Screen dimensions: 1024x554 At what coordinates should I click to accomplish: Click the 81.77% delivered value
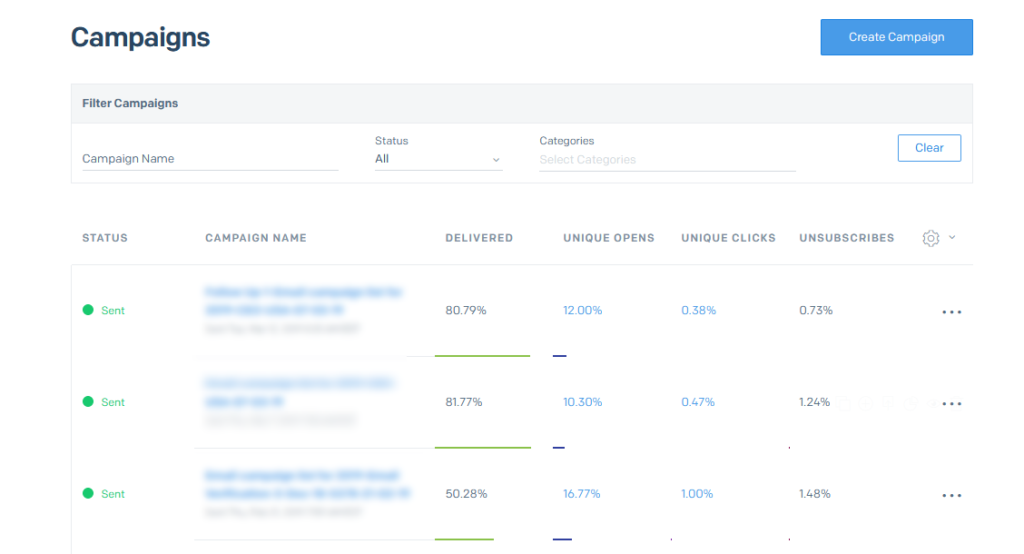pyautogui.click(x=464, y=402)
